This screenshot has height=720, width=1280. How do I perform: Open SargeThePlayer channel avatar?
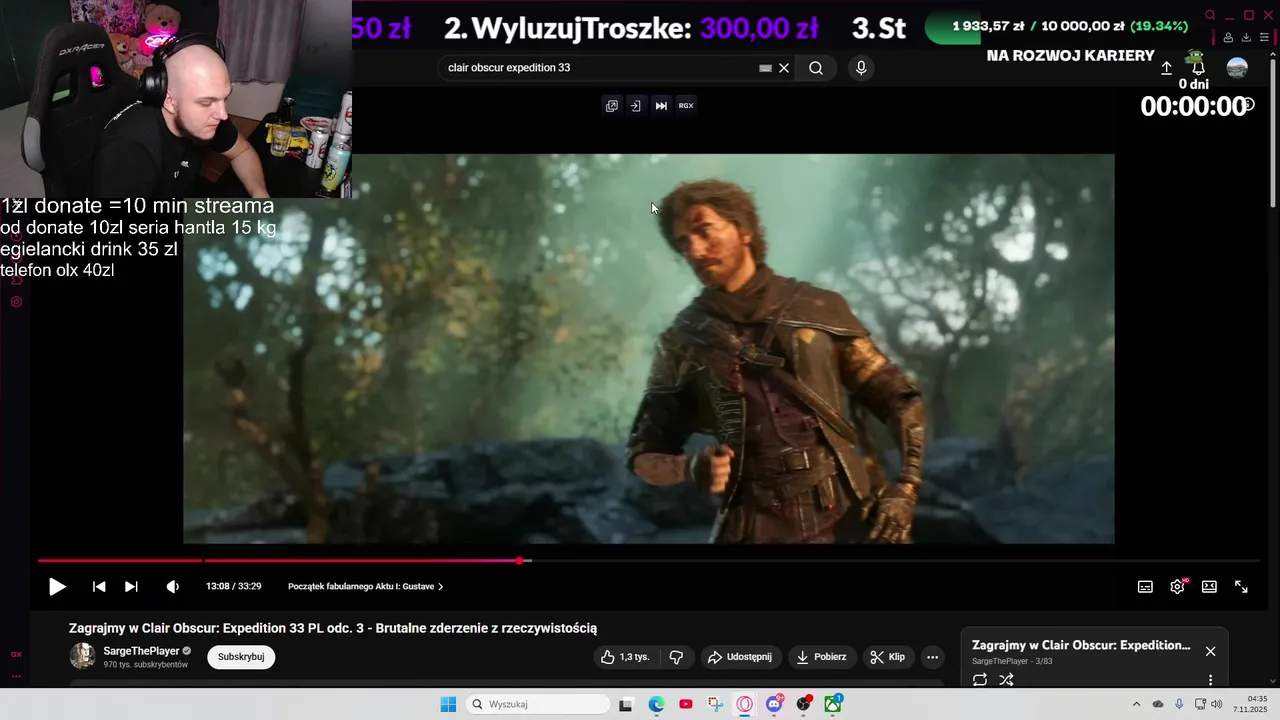(x=83, y=656)
